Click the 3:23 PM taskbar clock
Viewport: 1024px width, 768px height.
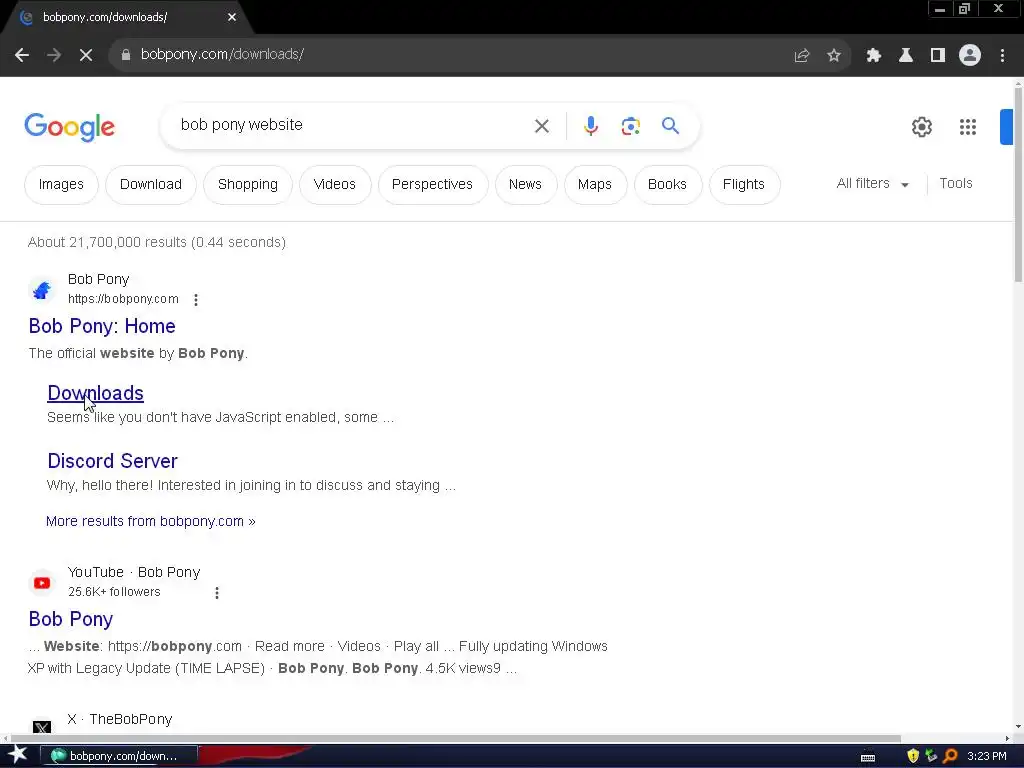click(987, 756)
